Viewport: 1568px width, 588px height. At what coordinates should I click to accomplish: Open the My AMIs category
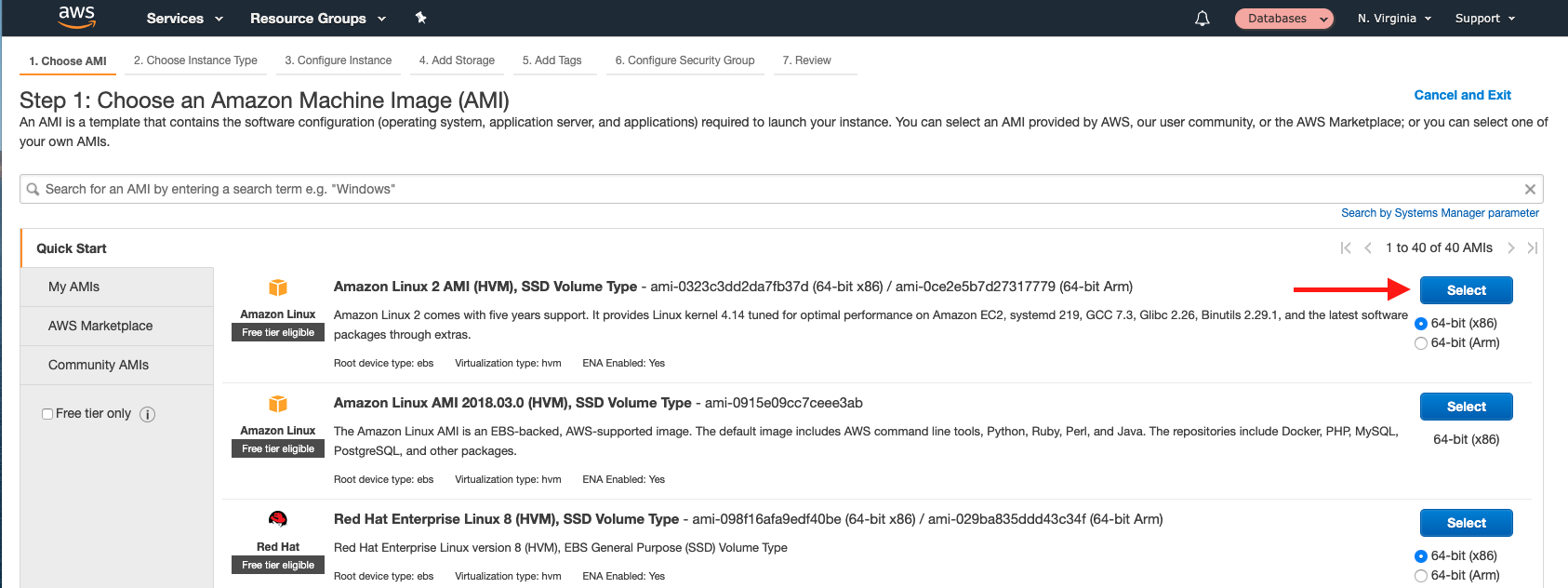(117, 287)
